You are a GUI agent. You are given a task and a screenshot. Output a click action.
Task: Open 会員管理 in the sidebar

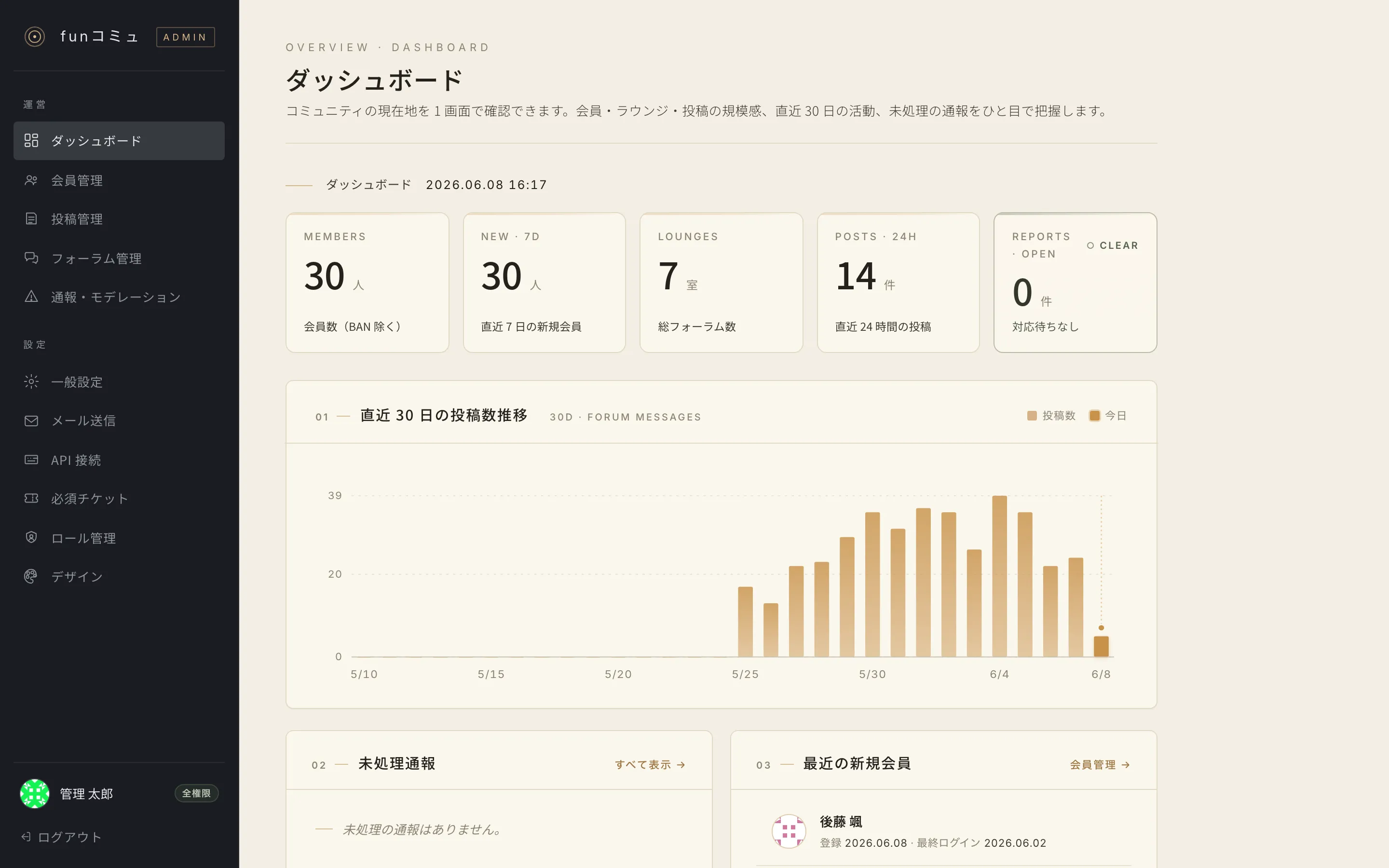pos(119,180)
